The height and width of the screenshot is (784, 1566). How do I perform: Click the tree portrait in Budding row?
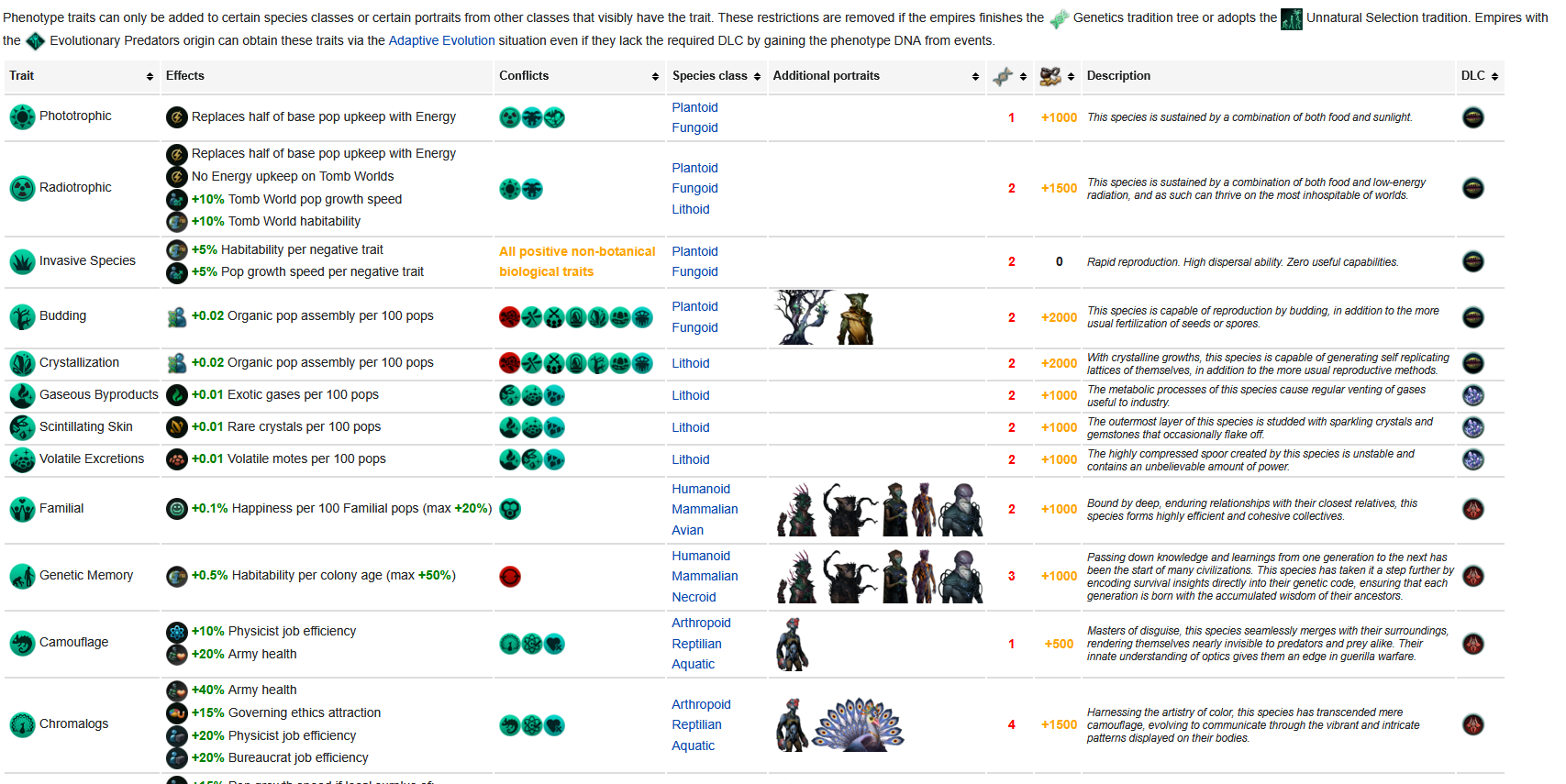click(x=804, y=317)
